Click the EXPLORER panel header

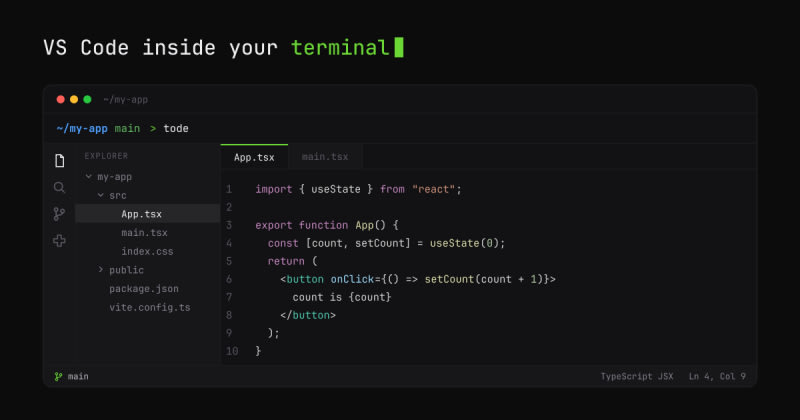[x=106, y=156]
